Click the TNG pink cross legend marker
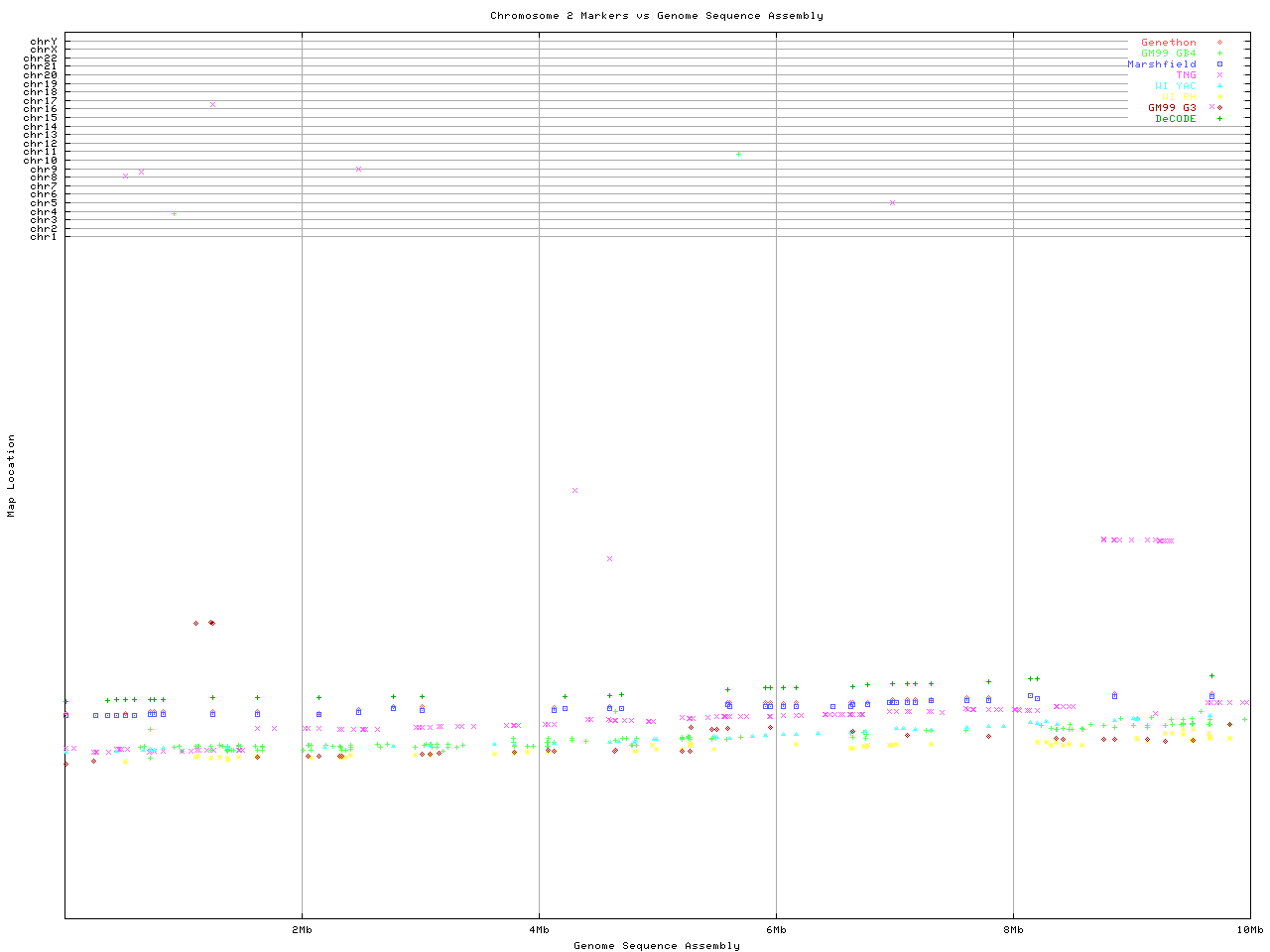This screenshot has height=952, width=1270. (1219, 75)
